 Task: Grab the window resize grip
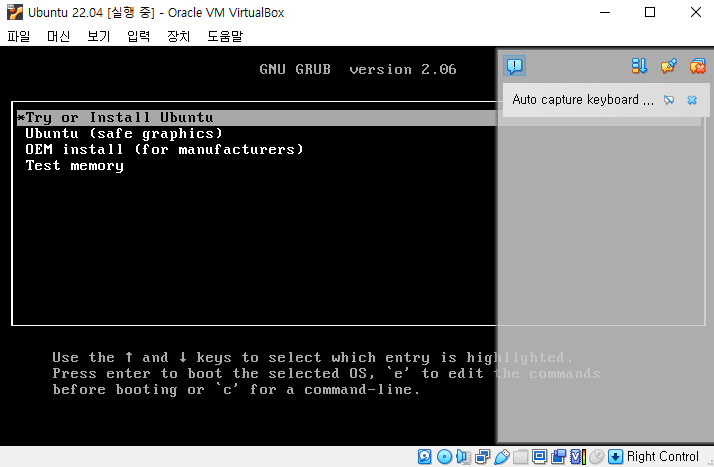click(x=709, y=462)
